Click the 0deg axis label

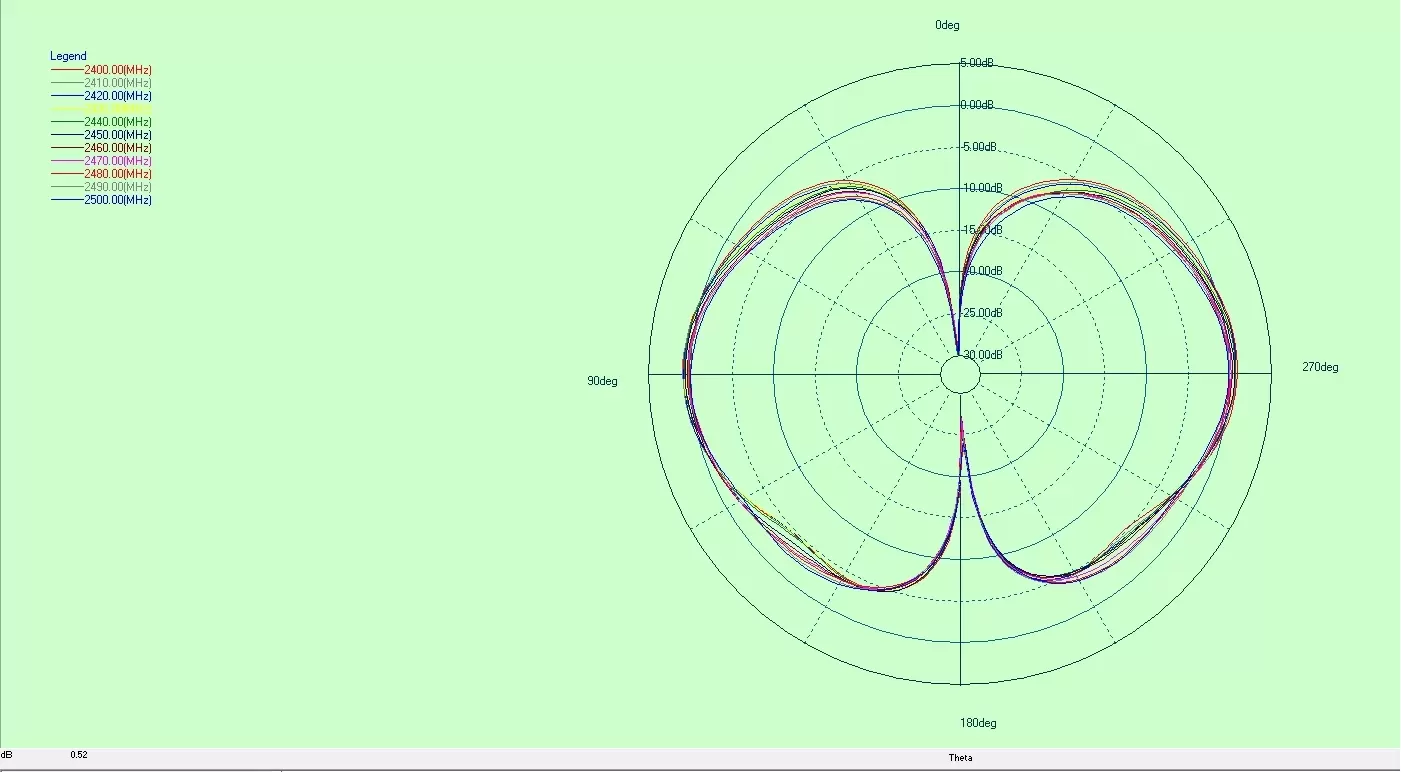tap(946, 24)
